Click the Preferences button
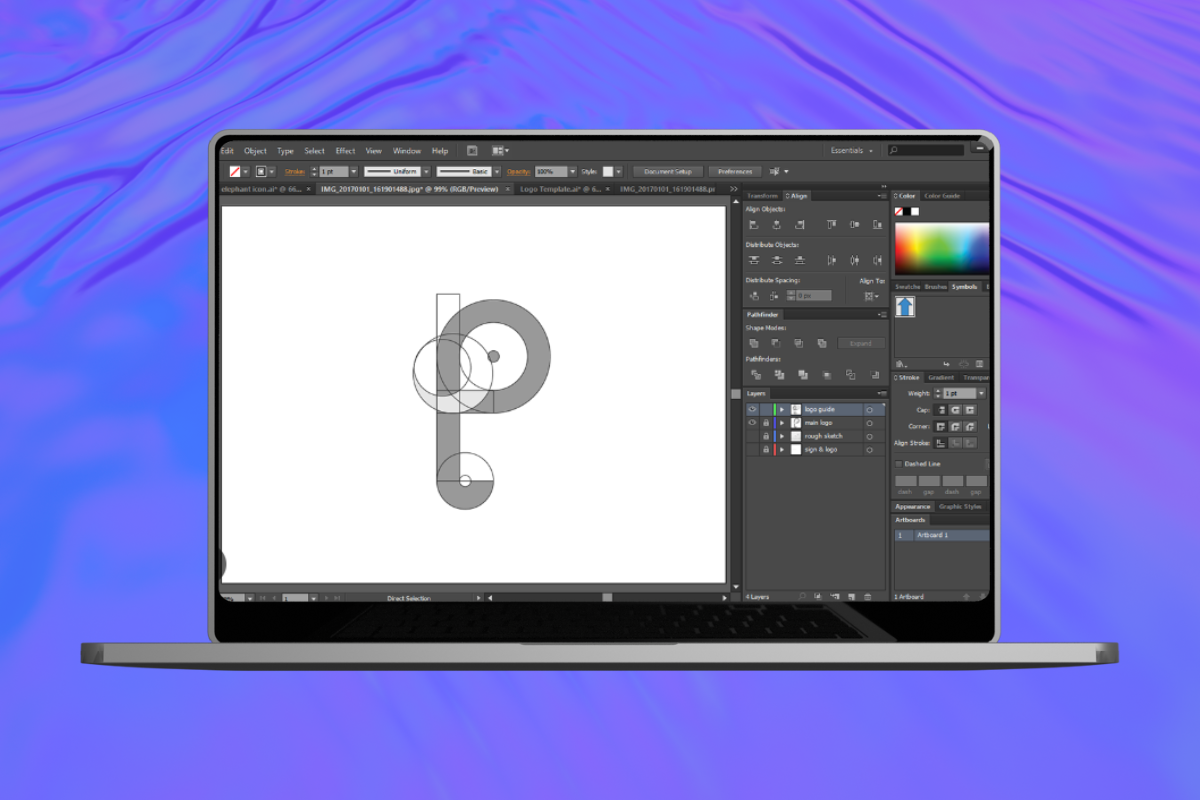Screen dimensions: 1200x800 click(735, 172)
